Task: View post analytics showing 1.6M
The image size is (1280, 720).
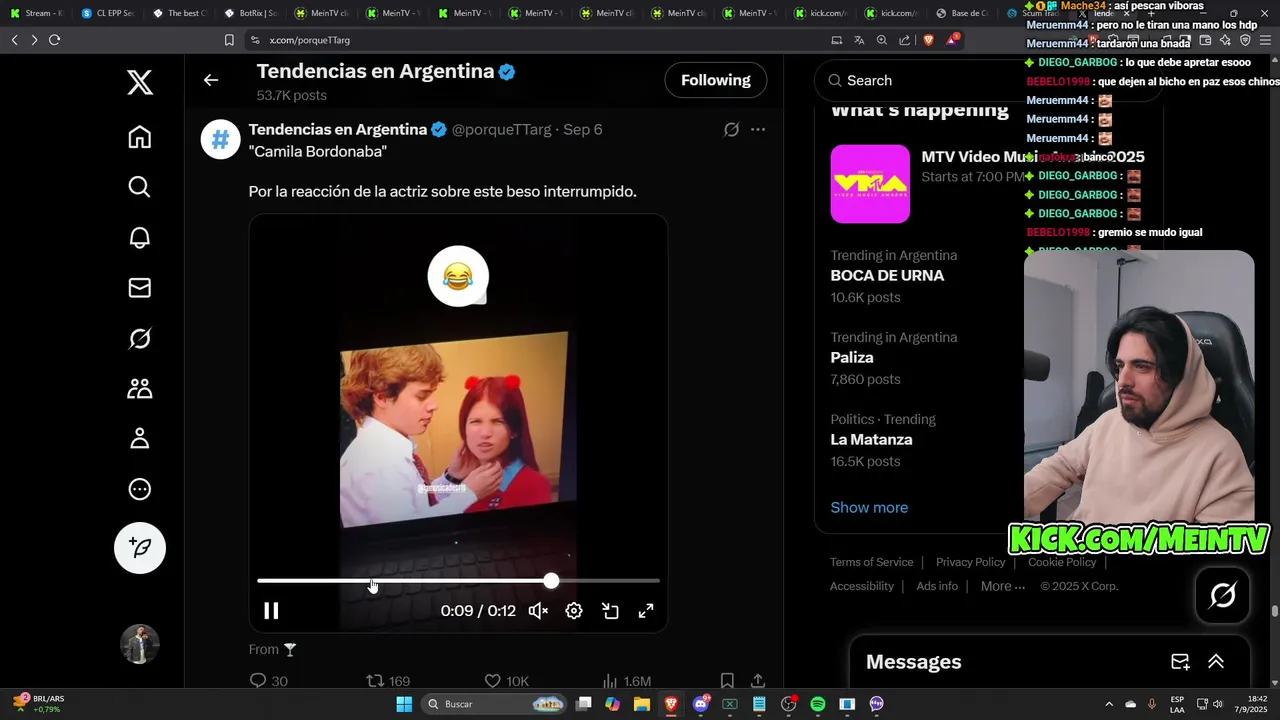Action: [x=626, y=681]
